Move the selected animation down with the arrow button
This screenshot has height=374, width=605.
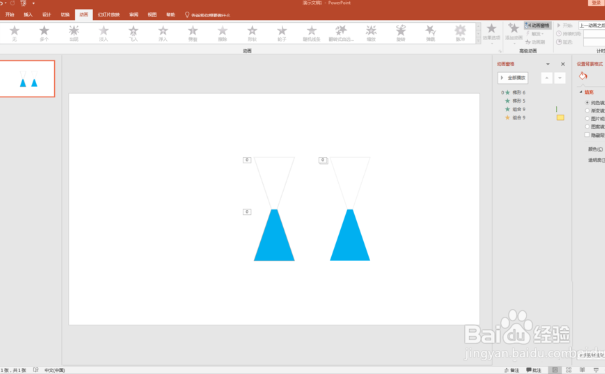[x=559, y=78]
